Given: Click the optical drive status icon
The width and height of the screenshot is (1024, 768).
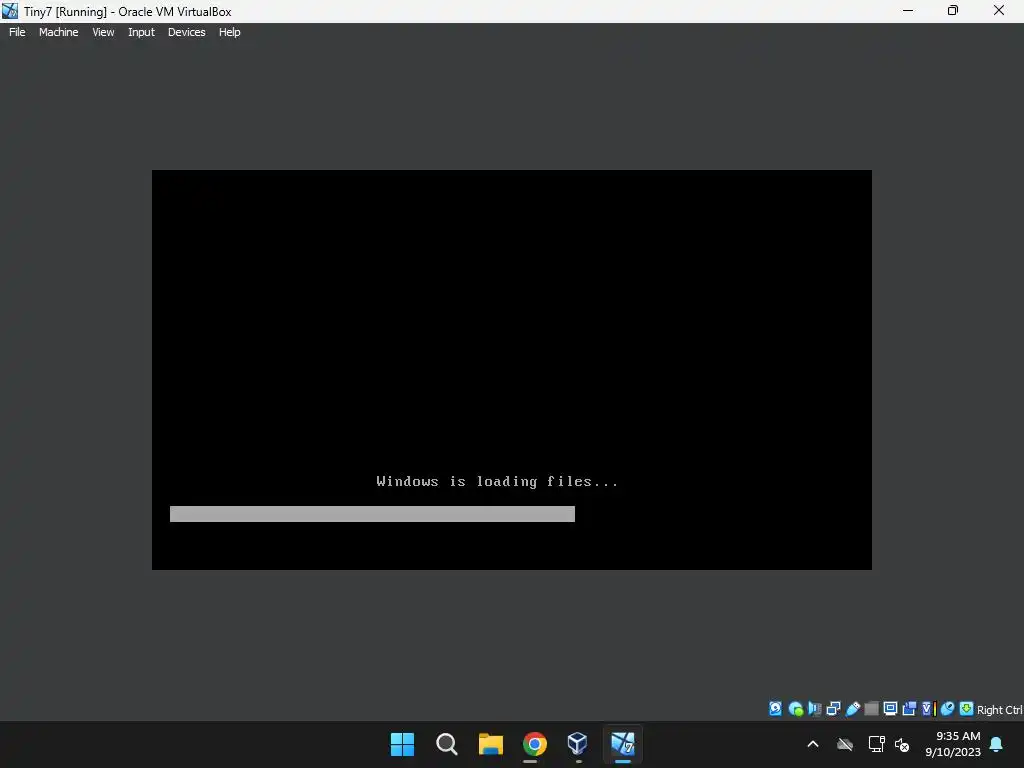Looking at the screenshot, I should pyautogui.click(x=795, y=709).
